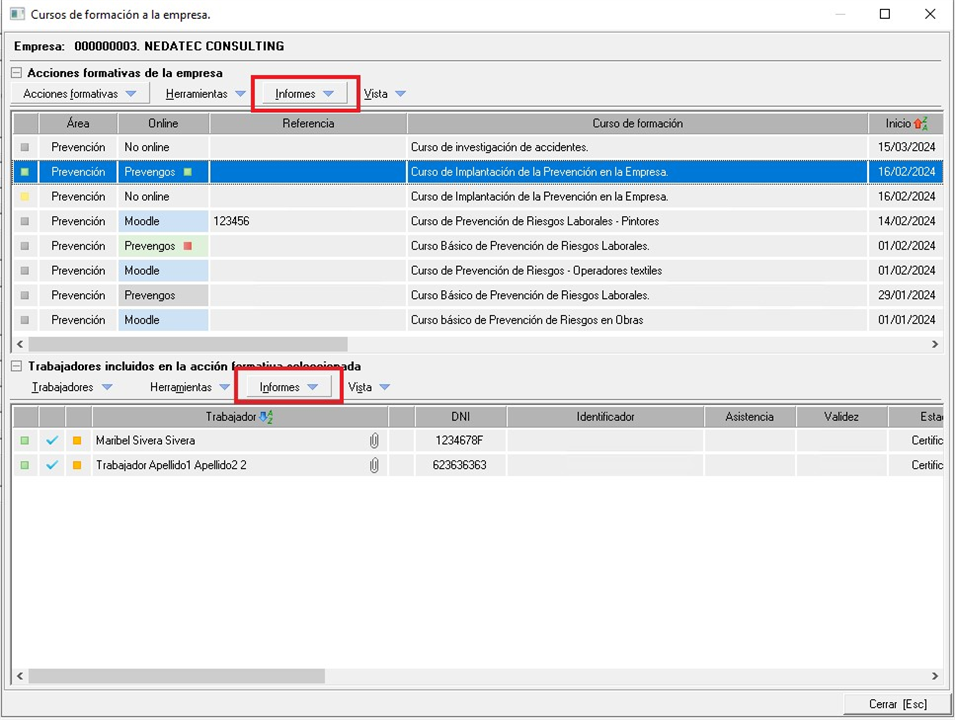Click the green status square beside Maribel Sivera Sivera

25,440
